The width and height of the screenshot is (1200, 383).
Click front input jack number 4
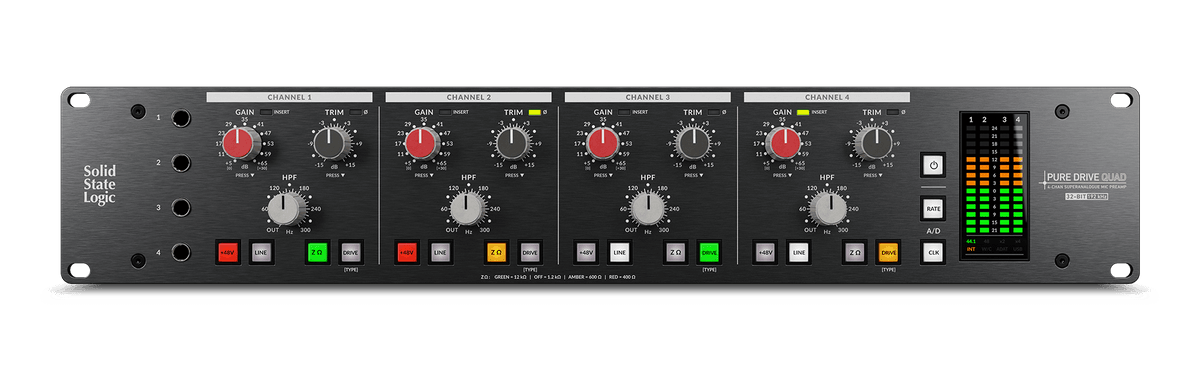pyautogui.click(x=182, y=253)
